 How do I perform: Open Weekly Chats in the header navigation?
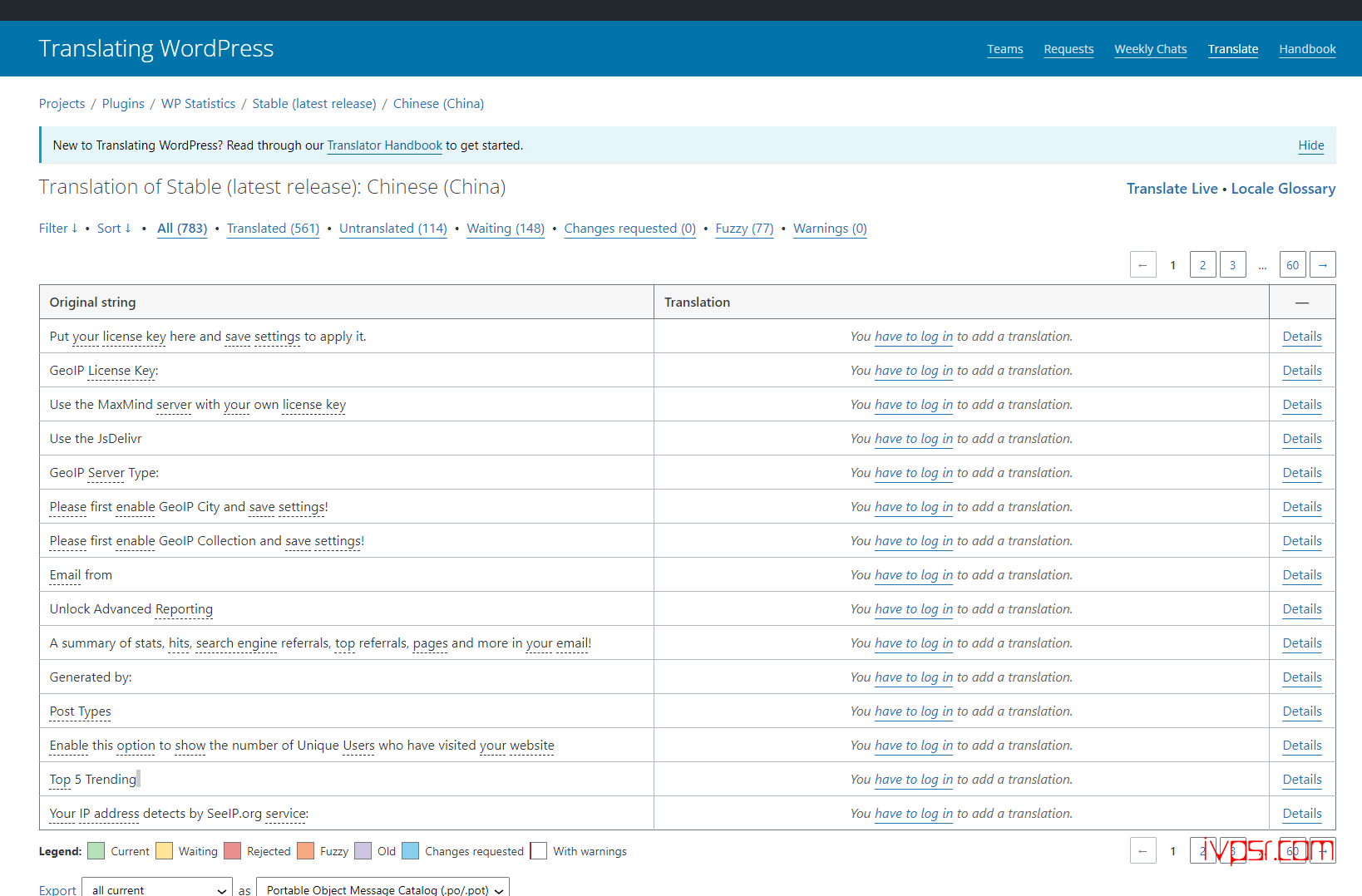coord(1150,49)
